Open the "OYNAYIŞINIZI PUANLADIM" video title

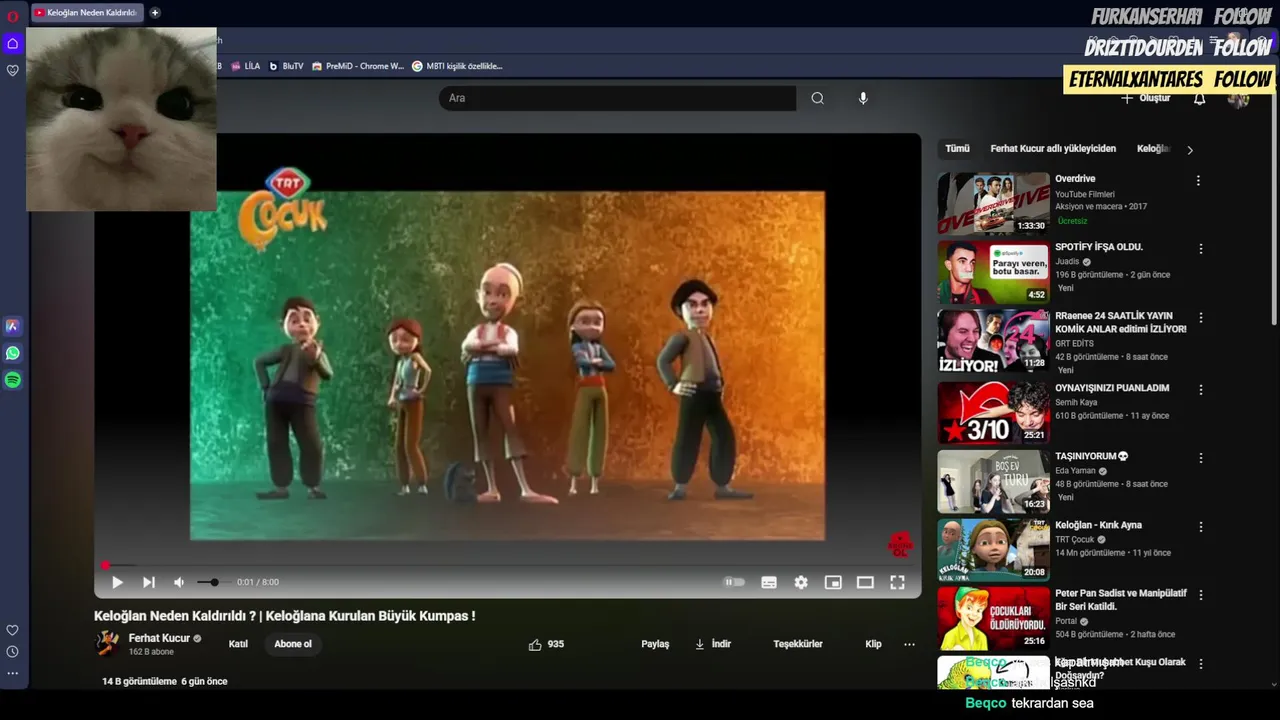[x=1112, y=388]
